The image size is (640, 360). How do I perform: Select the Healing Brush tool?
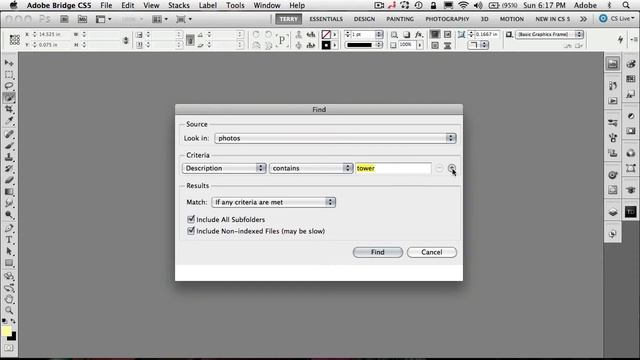tap(9, 134)
